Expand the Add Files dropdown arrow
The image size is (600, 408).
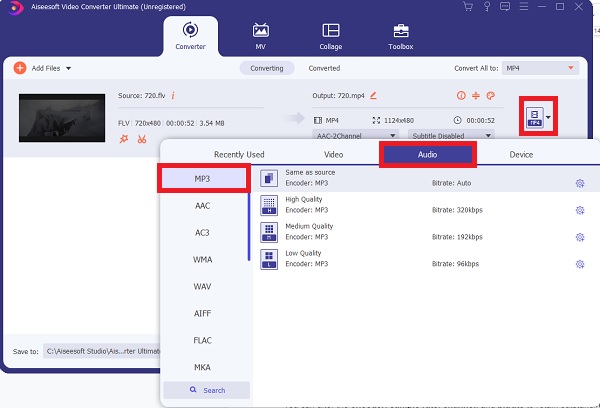click(68, 69)
